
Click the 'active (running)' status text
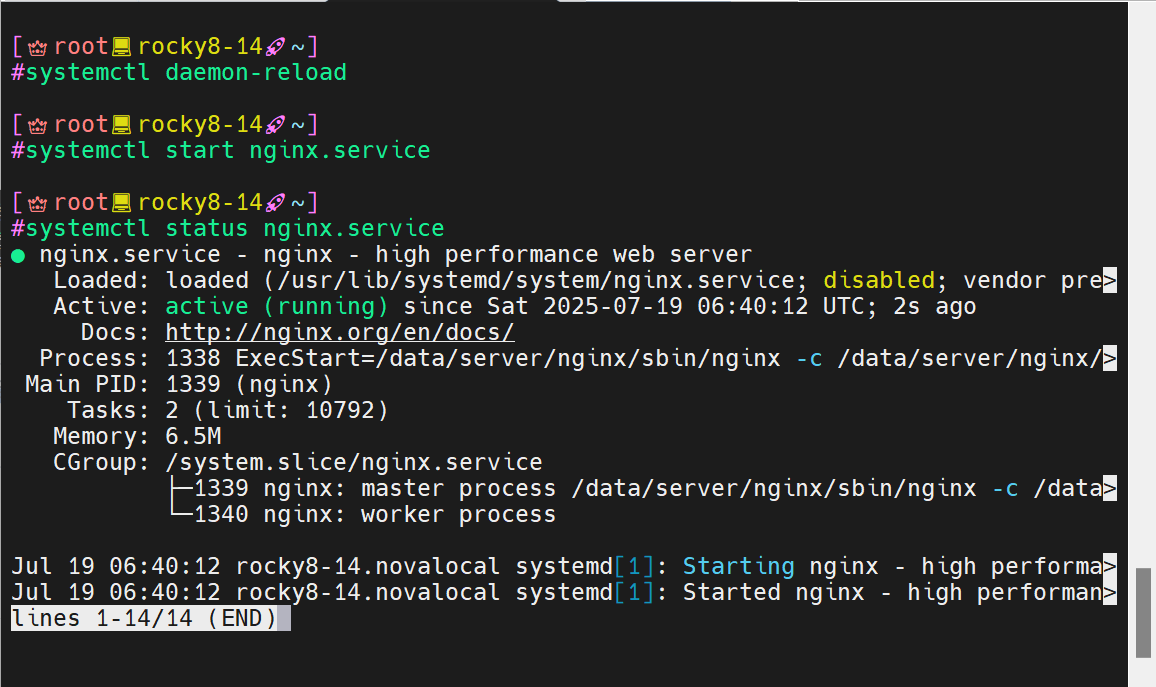coord(276,307)
